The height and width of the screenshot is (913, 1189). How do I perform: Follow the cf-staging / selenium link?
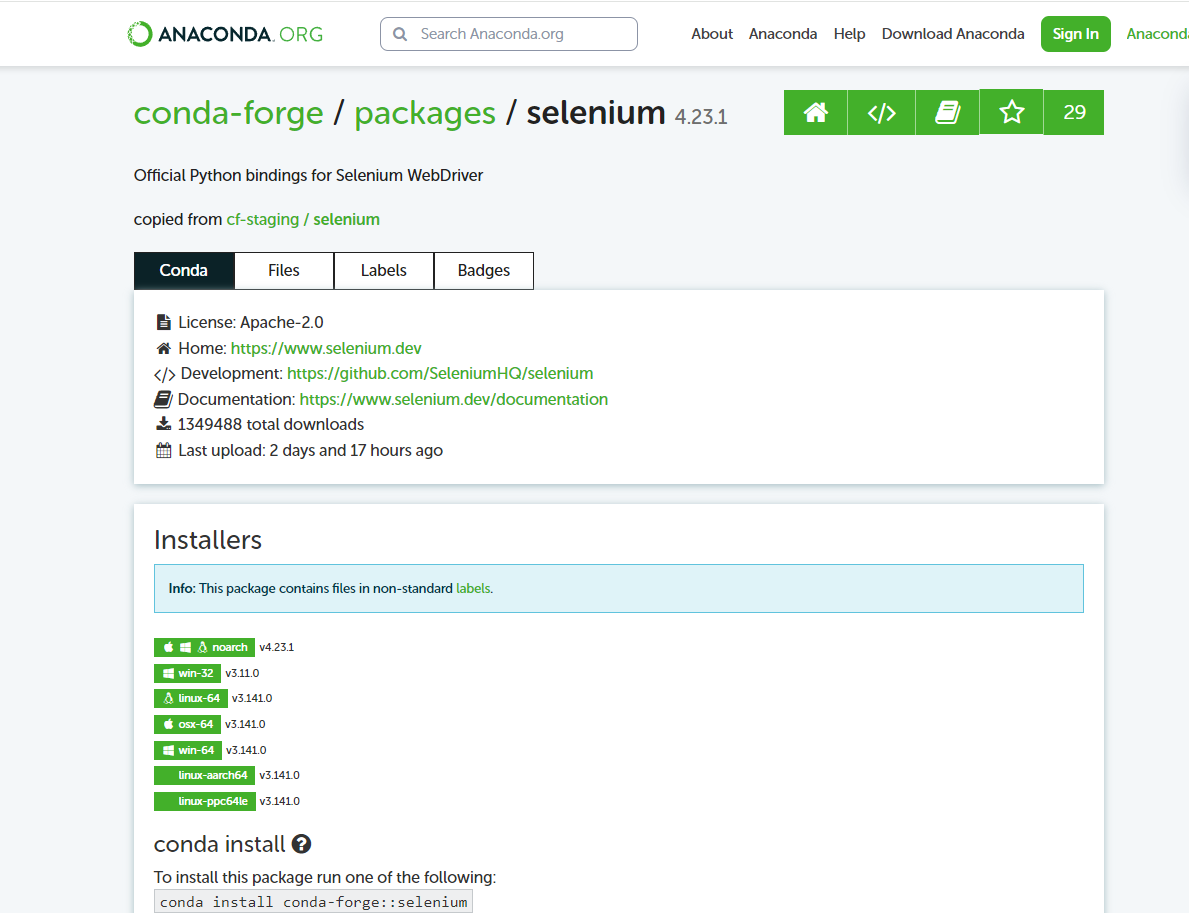[302, 218]
